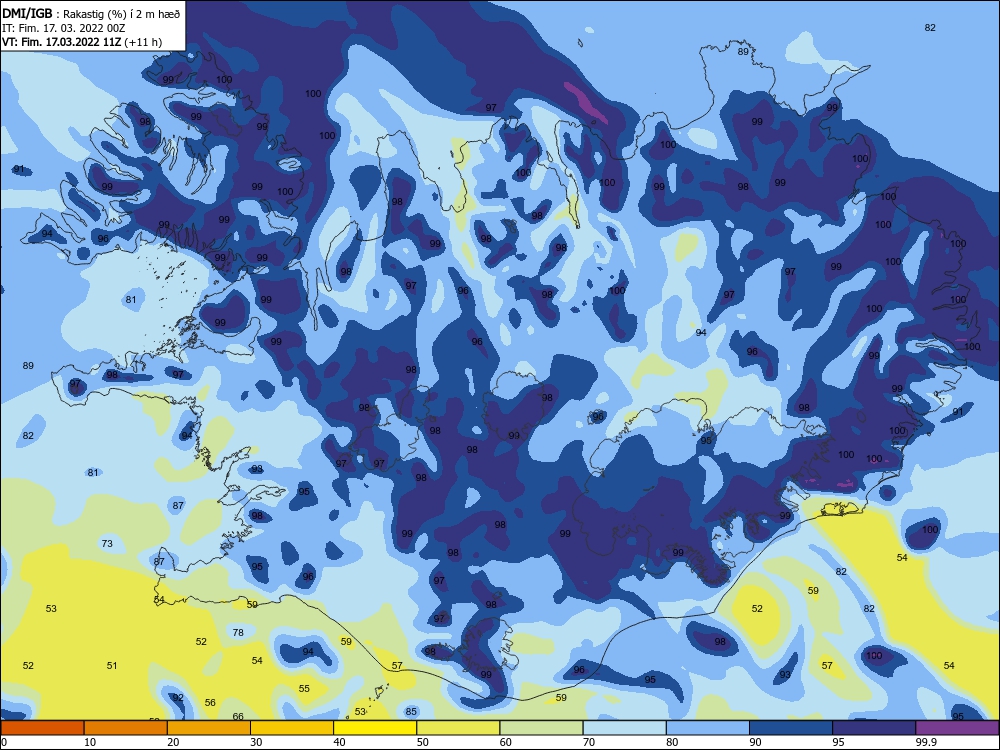This screenshot has width=1000, height=750.
Task: Click the '80' legend scale label
Action: [672, 742]
